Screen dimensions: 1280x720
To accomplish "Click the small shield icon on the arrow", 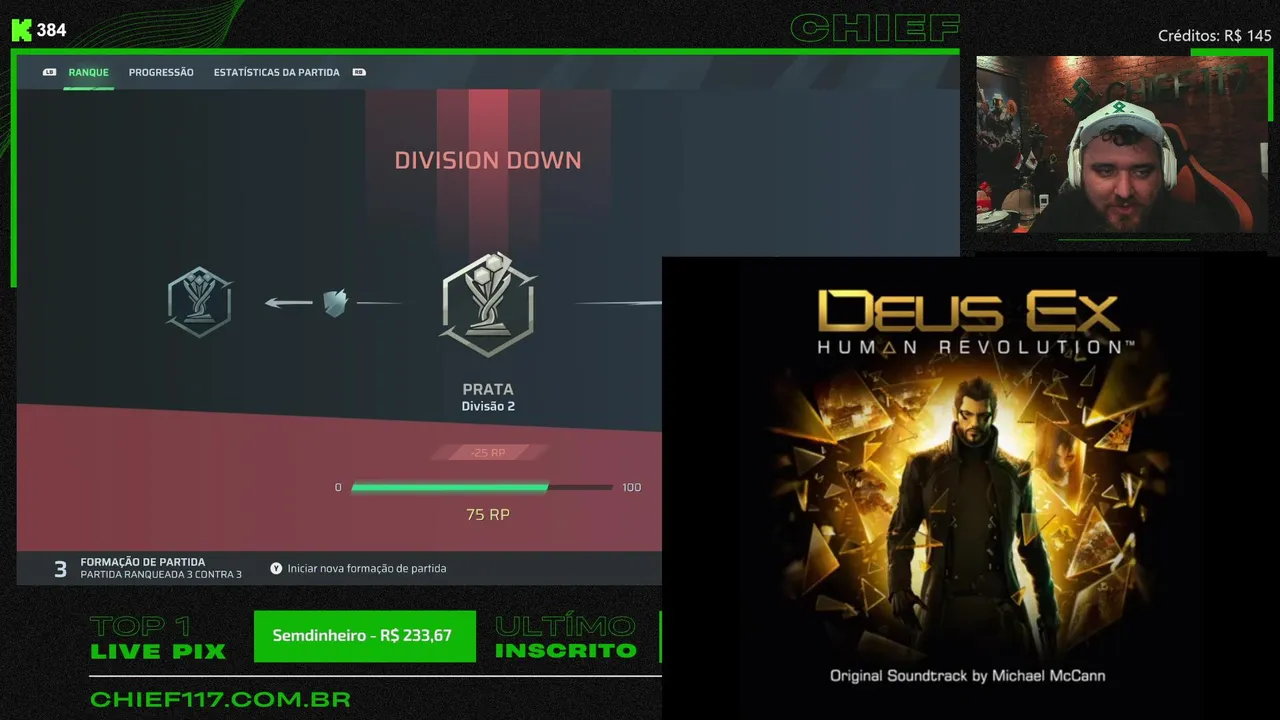I will pyautogui.click(x=335, y=303).
